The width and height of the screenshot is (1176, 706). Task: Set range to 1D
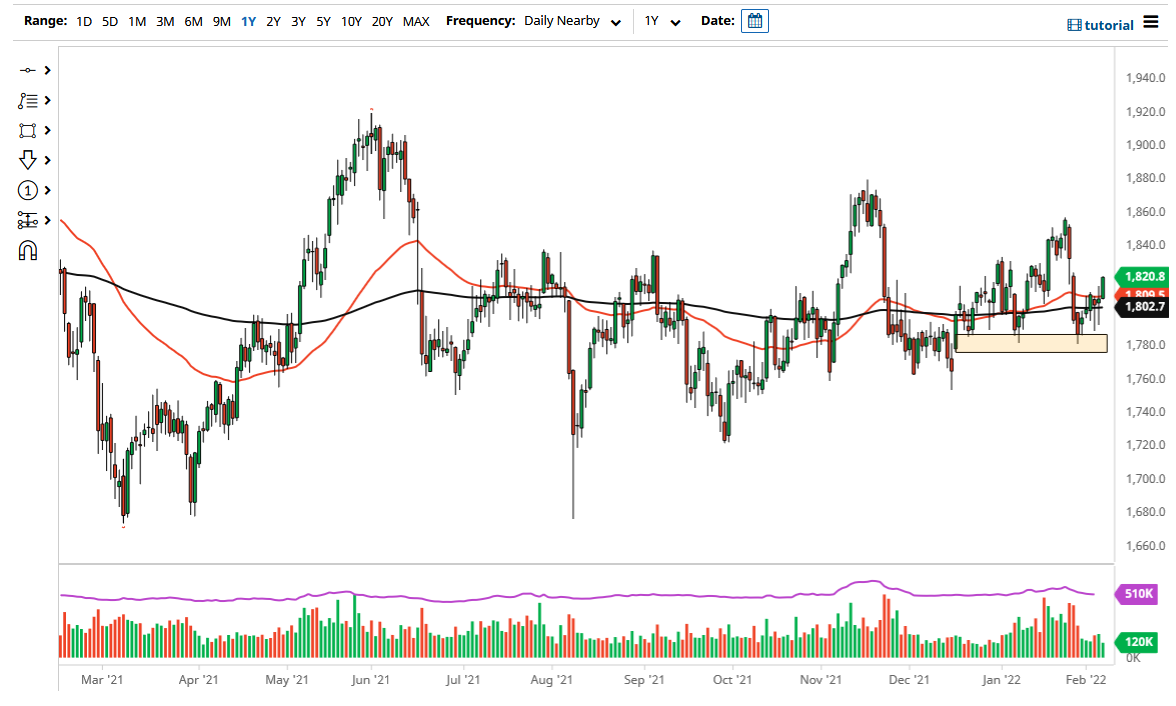[84, 22]
